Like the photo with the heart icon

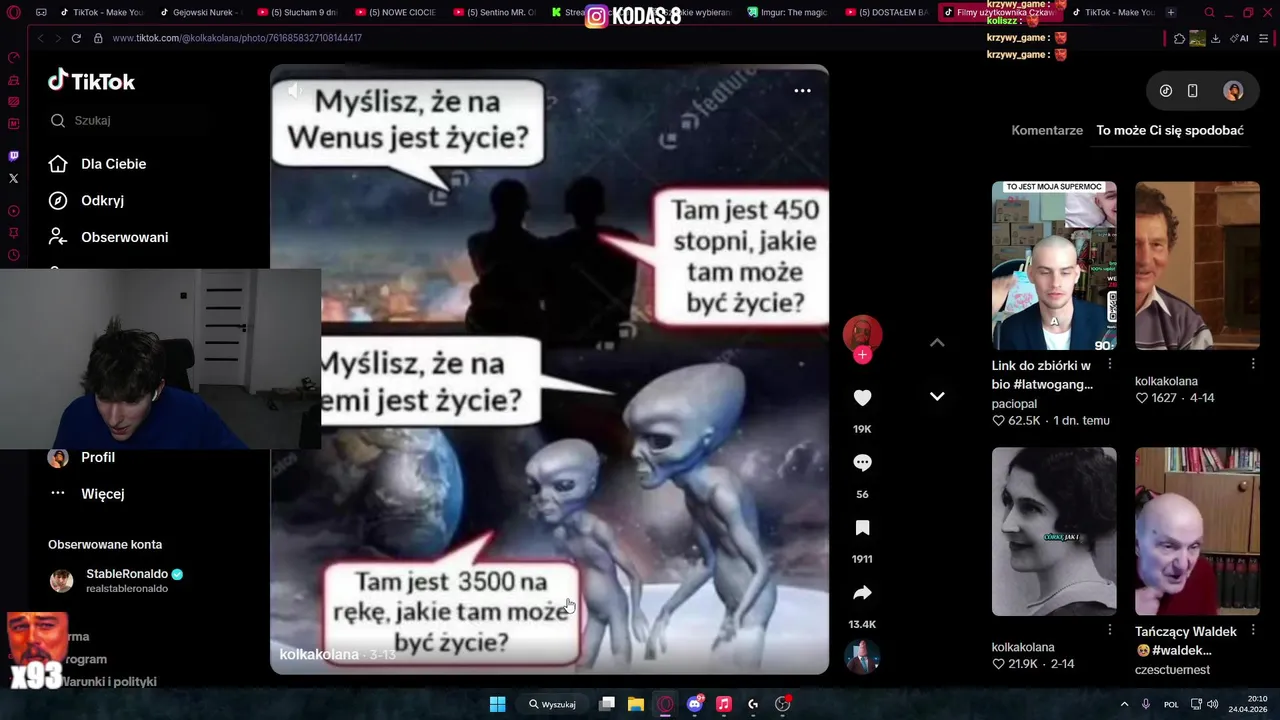[862, 398]
